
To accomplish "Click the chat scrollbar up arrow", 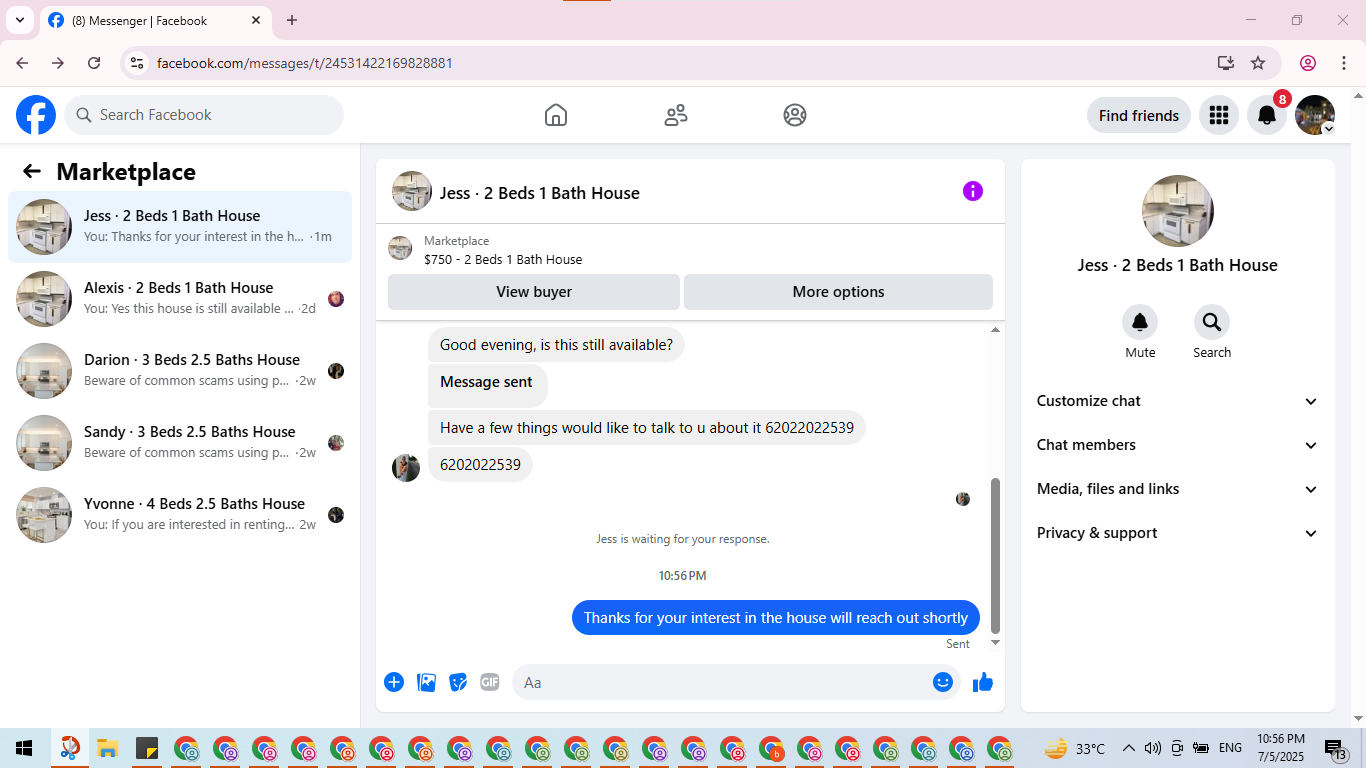I will point(995,330).
